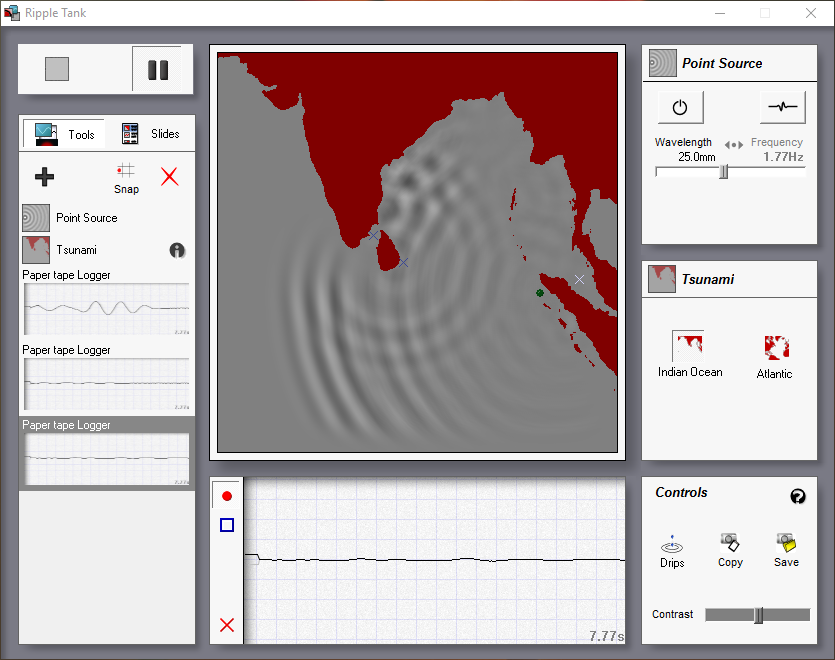The height and width of the screenshot is (660, 835).
Task: Stop the simulation with the square button
Action: pyautogui.click(x=57, y=69)
